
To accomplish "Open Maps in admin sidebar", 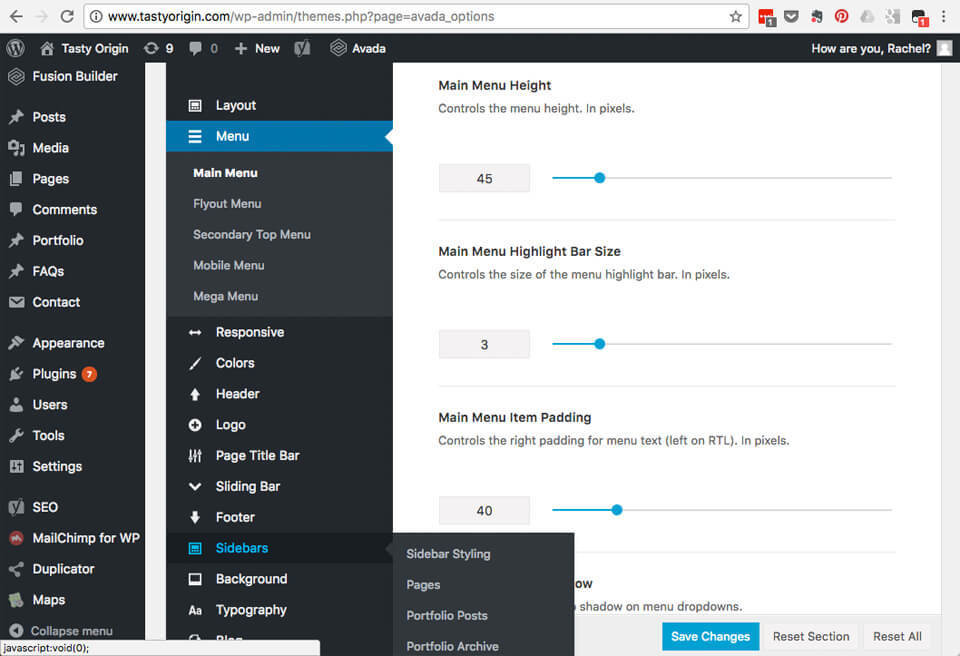I will click(72, 600).
